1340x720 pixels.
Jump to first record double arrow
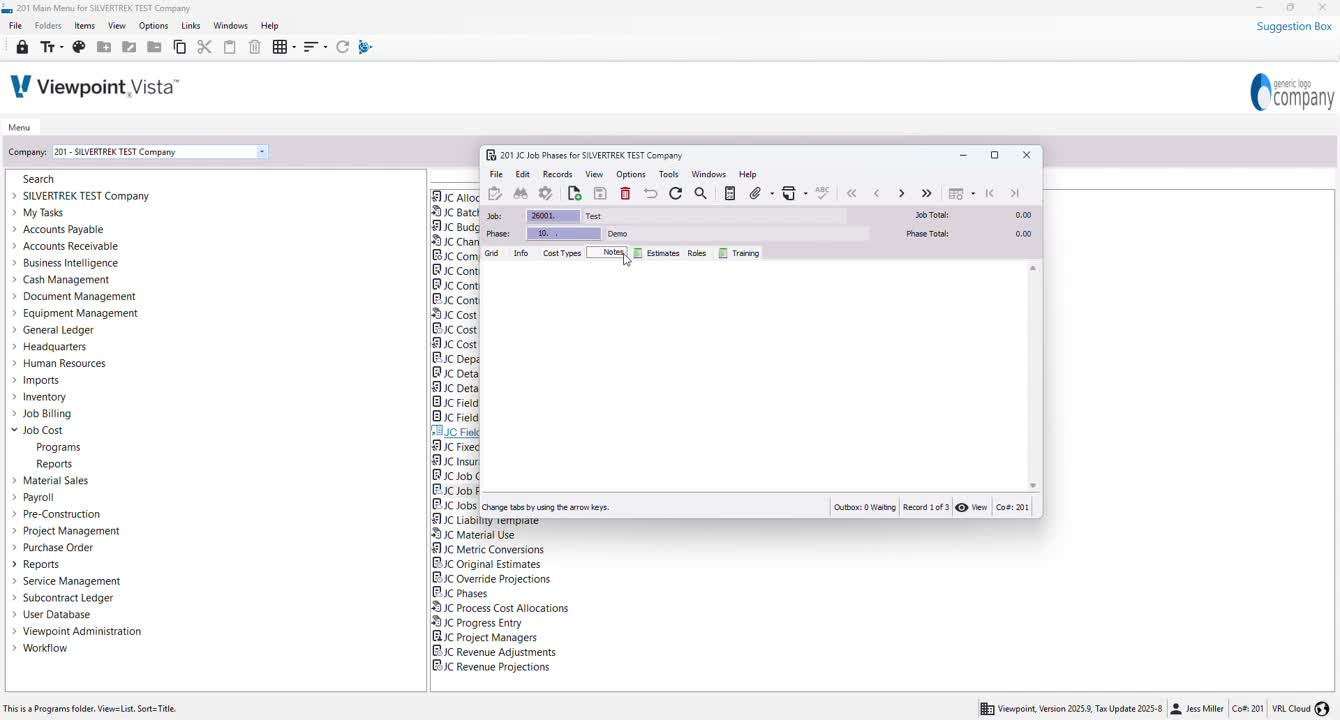point(852,194)
